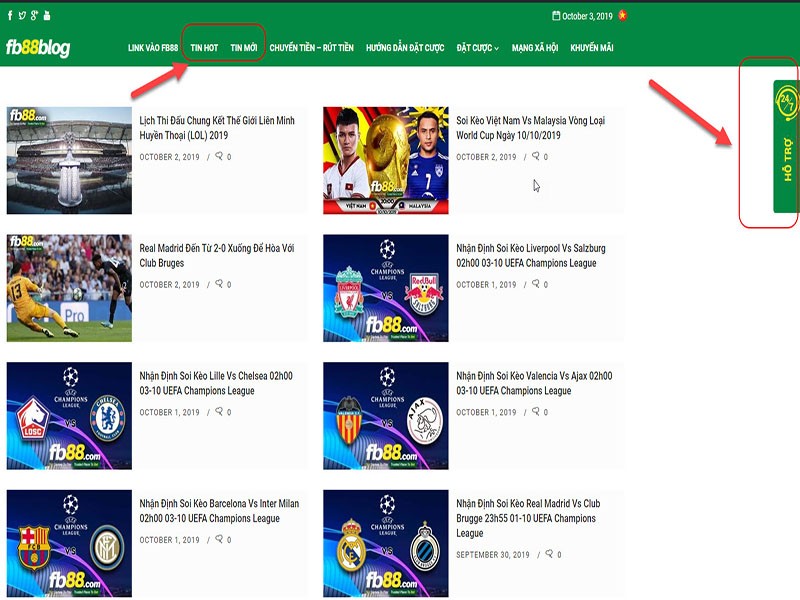Click date September 30, 2019 under Club Brugge post
This screenshot has height=600, width=800.
(x=493, y=555)
